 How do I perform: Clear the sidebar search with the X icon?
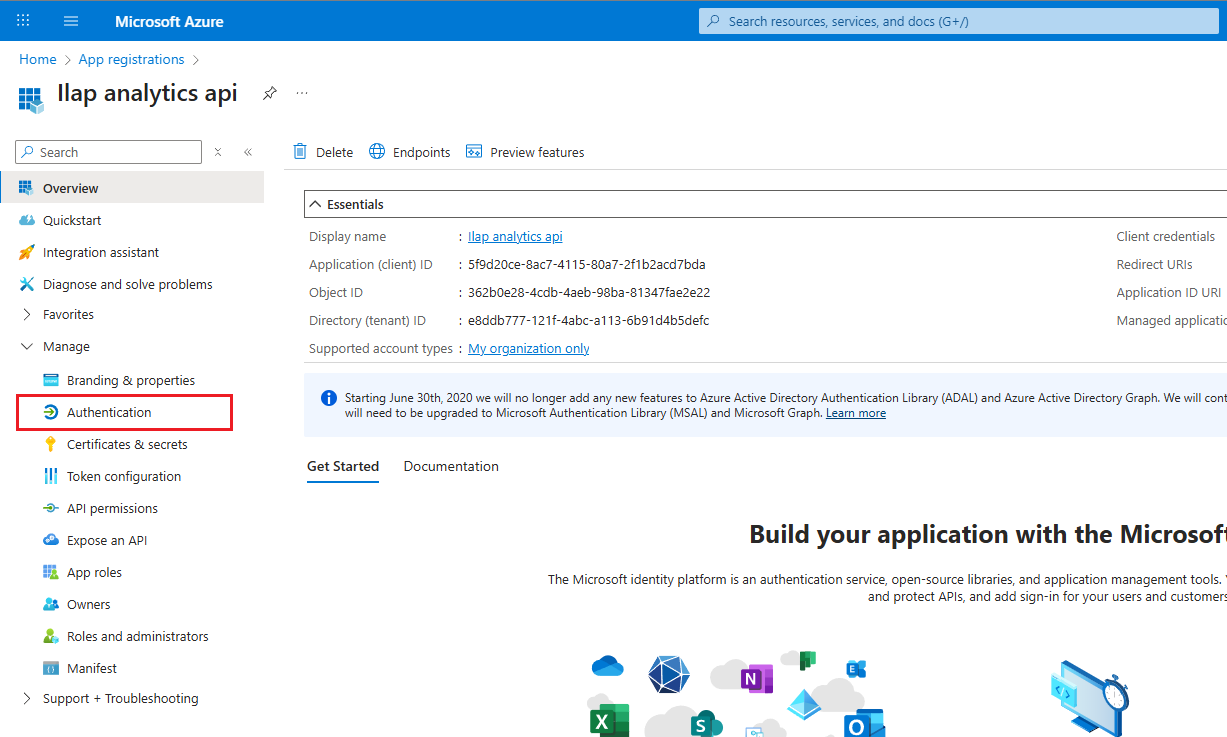pos(218,152)
